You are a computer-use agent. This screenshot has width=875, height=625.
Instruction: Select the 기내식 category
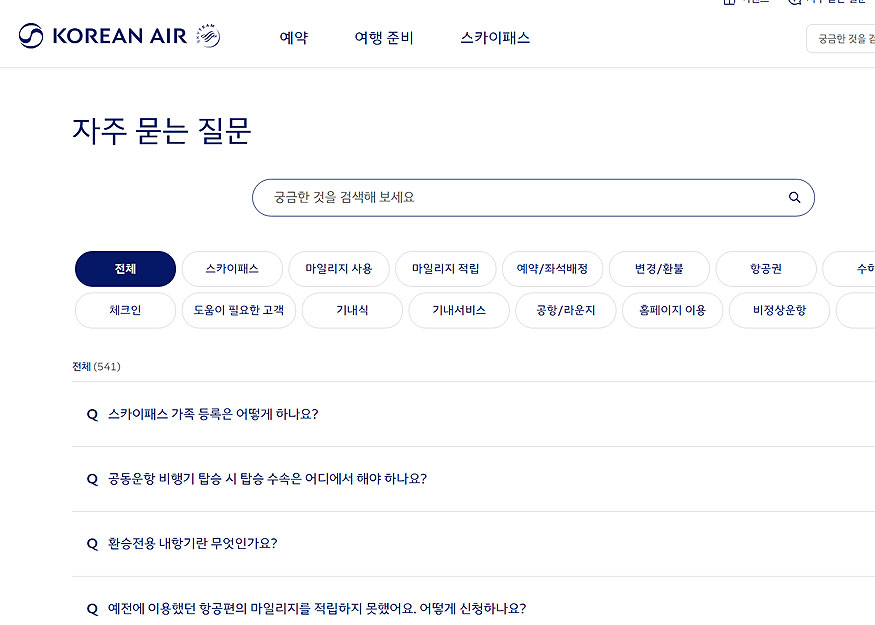click(352, 311)
